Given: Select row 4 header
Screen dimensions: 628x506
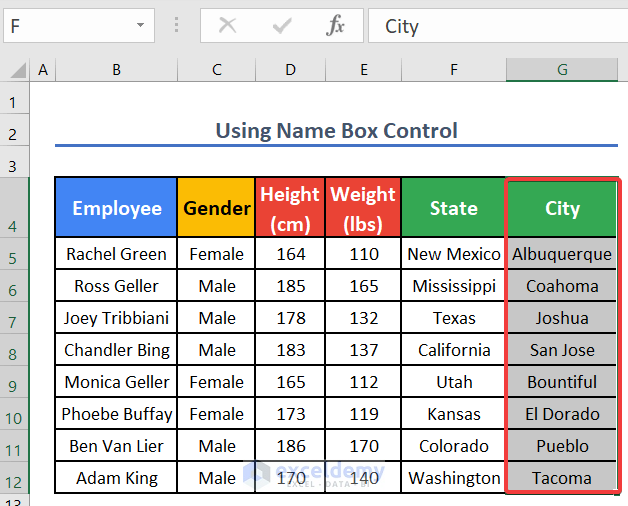Looking at the screenshot, I should click(14, 207).
